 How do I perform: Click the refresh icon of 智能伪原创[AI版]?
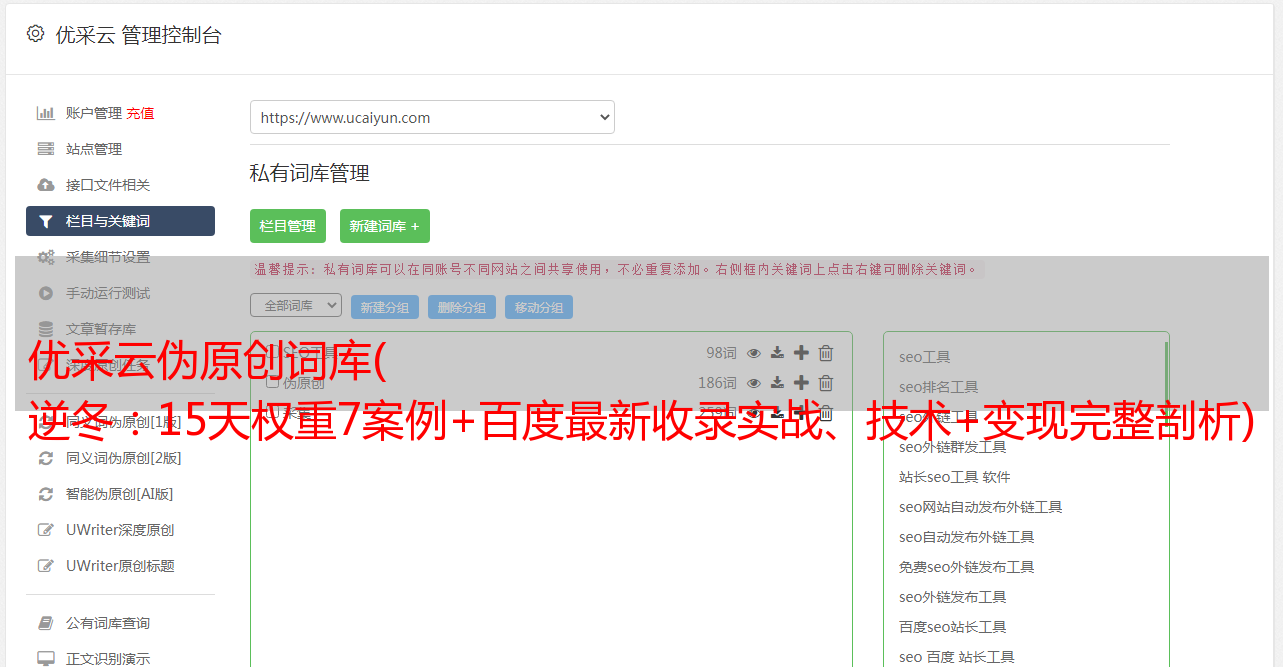coord(46,494)
